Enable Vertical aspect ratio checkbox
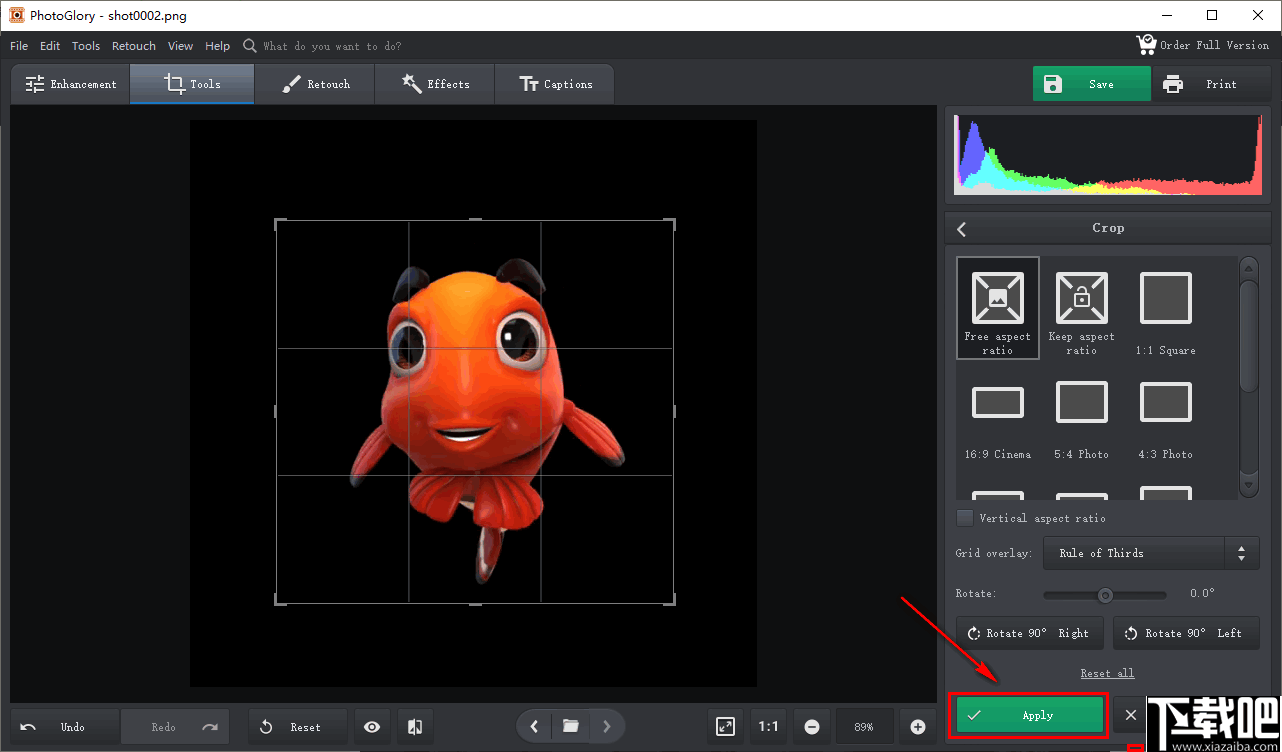 965,518
